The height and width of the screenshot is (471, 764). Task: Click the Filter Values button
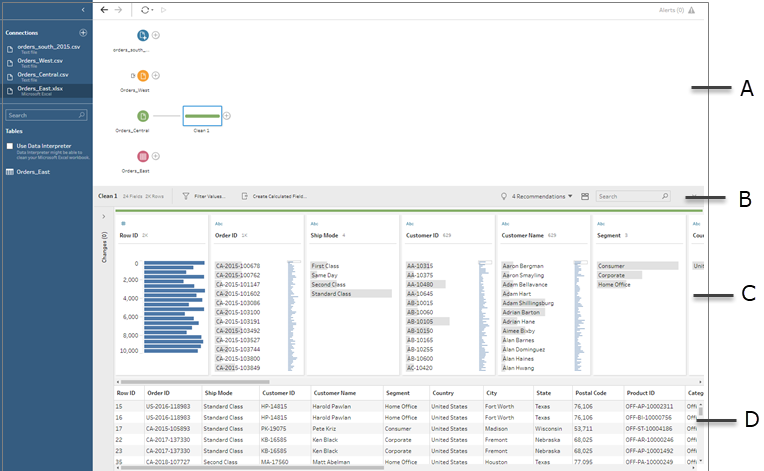coord(204,196)
